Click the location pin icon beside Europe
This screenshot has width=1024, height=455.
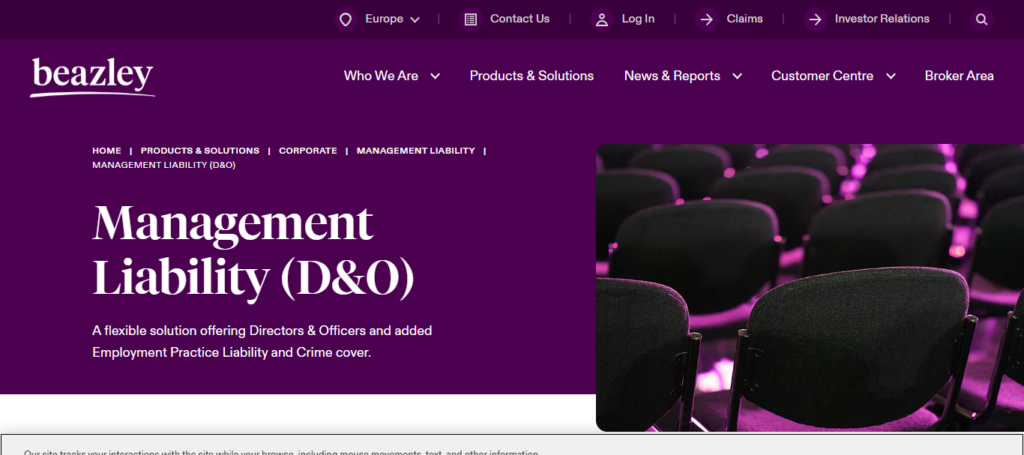pos(345,19)
